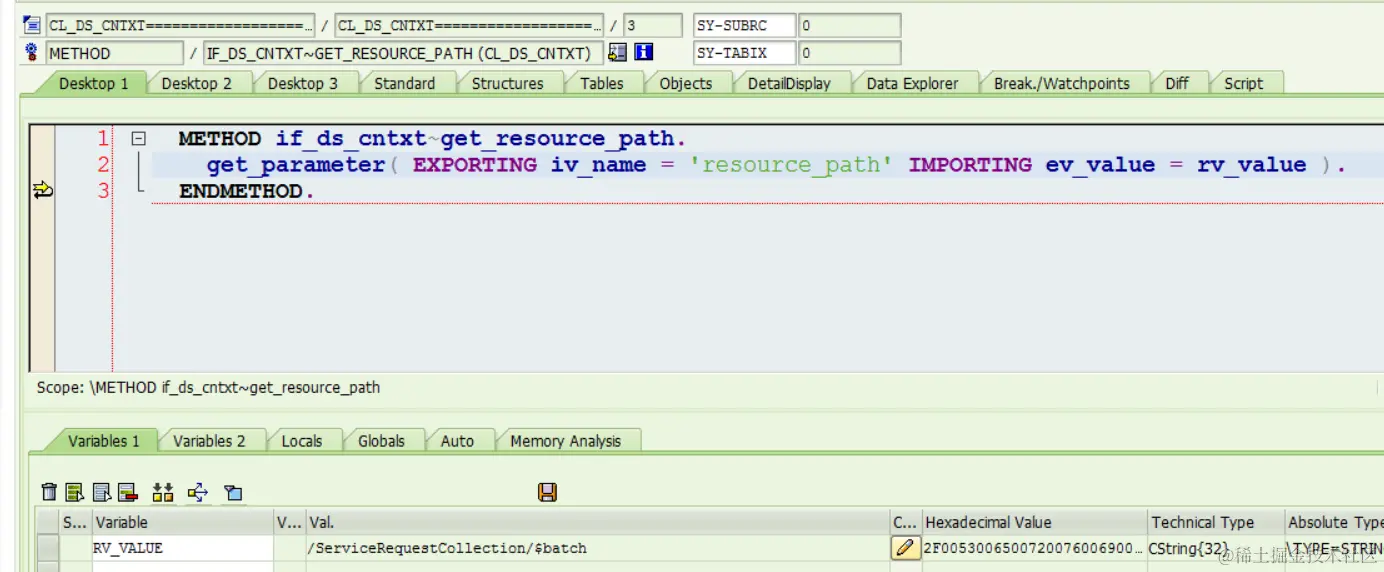
Task: Open the Script tab
Action: tap(1243, 83)
